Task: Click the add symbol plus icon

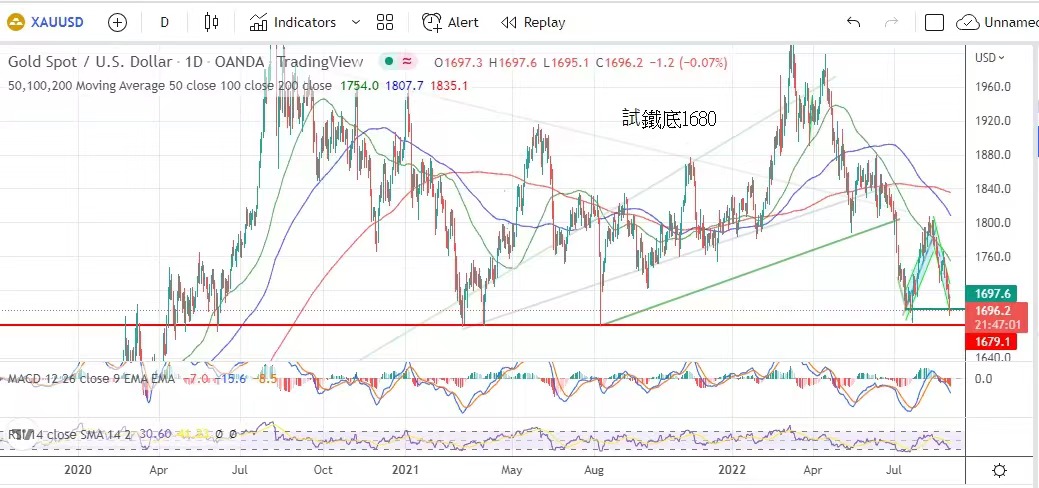Action: 117,22
